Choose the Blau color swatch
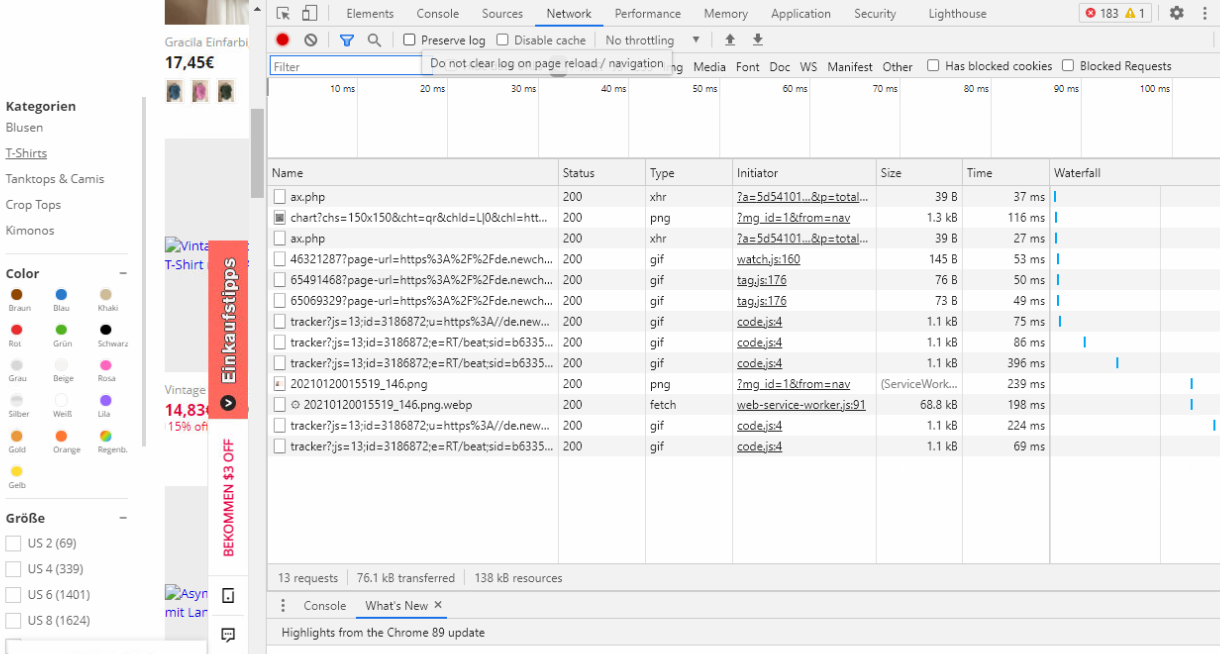 (x=61, y=295)
